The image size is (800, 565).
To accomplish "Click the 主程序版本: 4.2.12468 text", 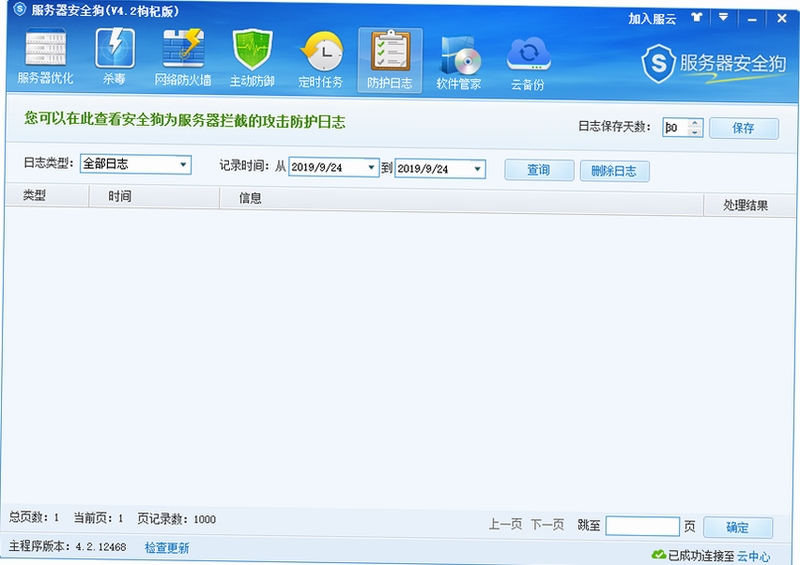I will pos(67,546).
